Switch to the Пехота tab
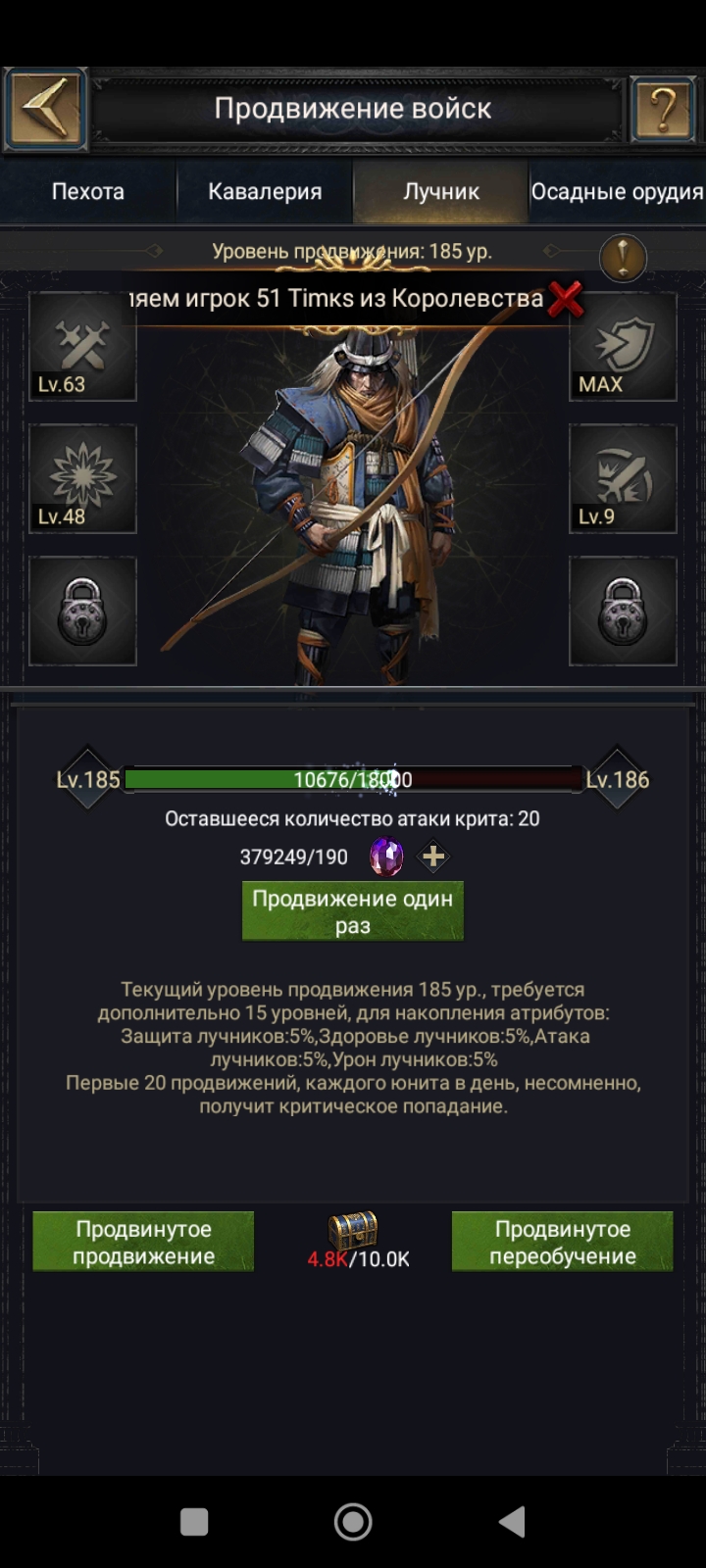Viewport: 706px width, 1568px height. click(x=88, y=191)
